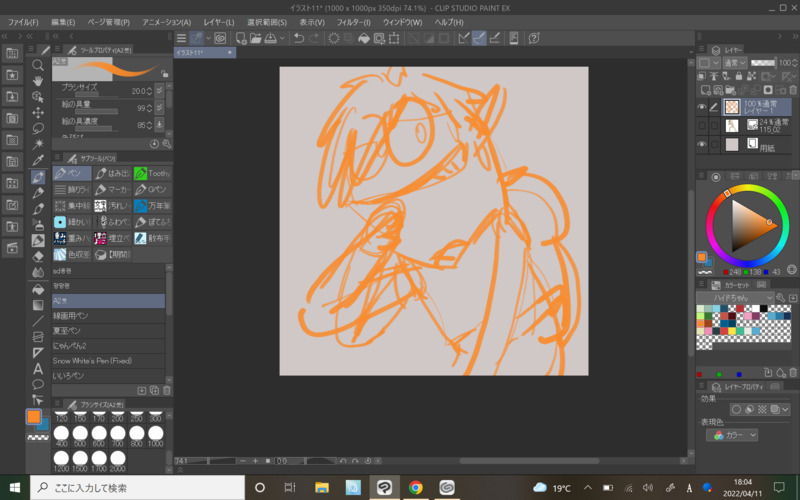Image resolution: width=800 pixels, height=500 pixels.
Task: Open the レイヤー(L) menu
Action: pos(218,21)
